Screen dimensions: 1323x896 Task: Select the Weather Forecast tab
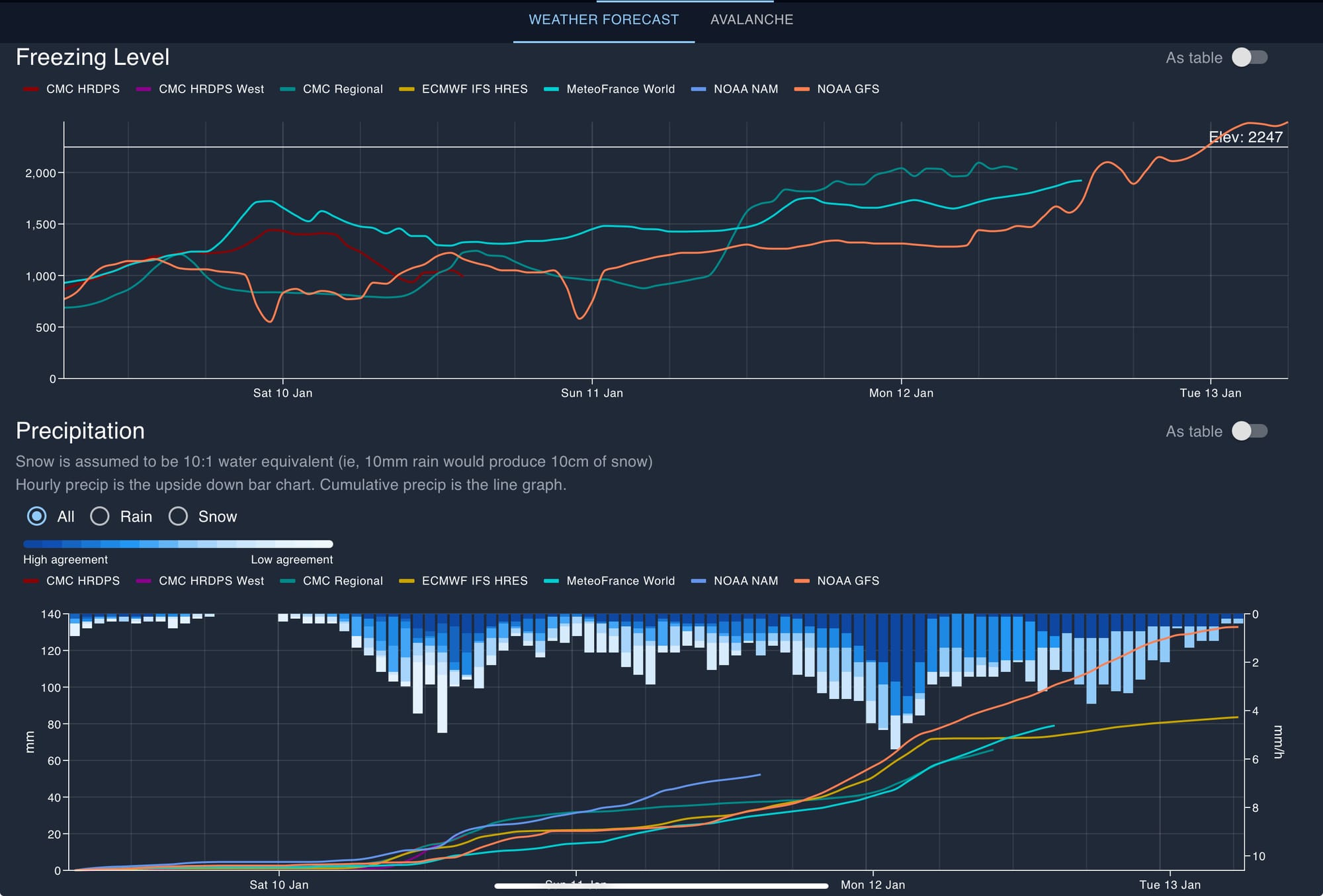point(603,20)
